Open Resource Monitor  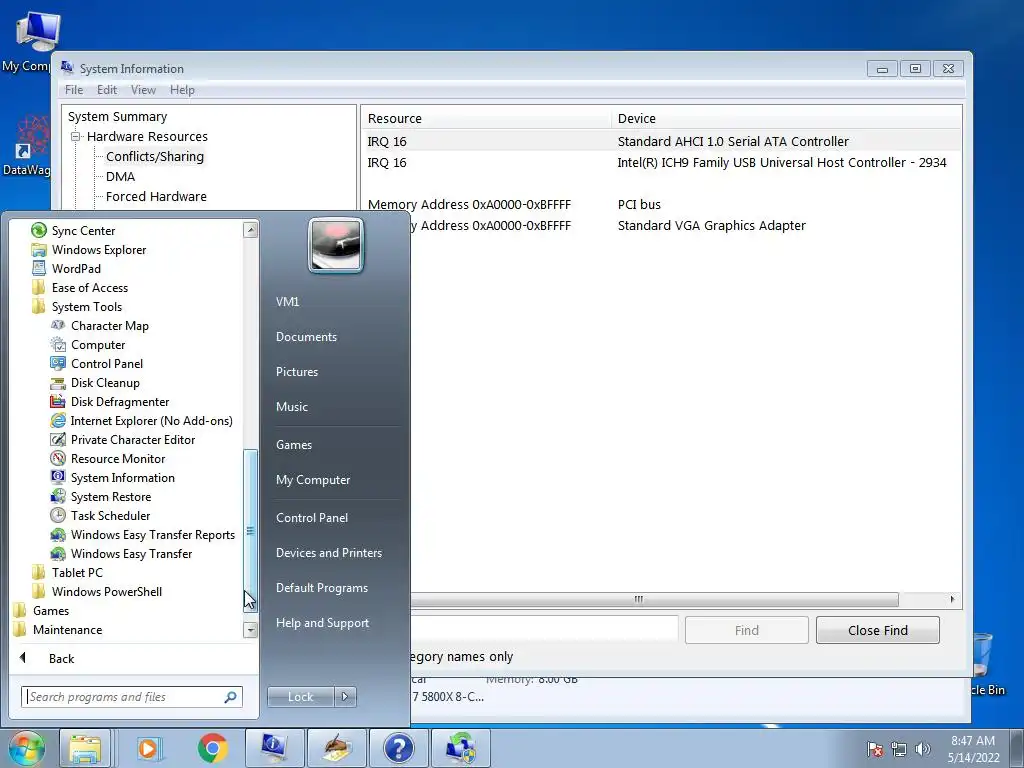108,458
